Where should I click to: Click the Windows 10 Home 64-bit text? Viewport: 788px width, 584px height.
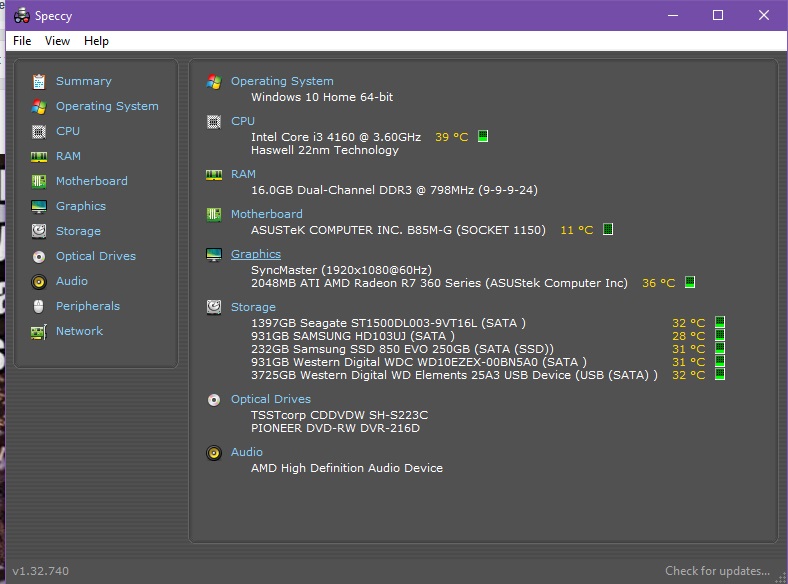pos(322,97)
